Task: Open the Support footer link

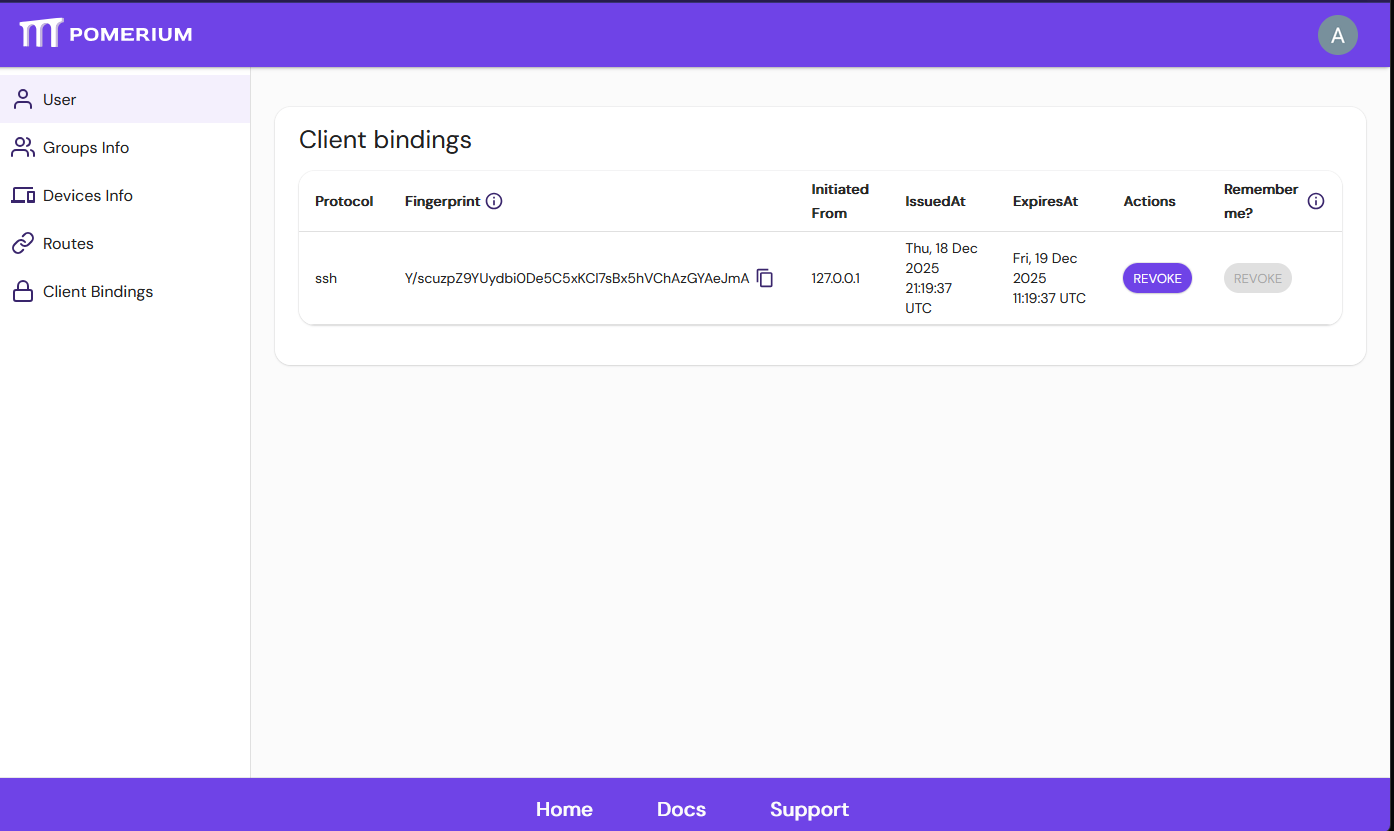Action: pos(809,809)
